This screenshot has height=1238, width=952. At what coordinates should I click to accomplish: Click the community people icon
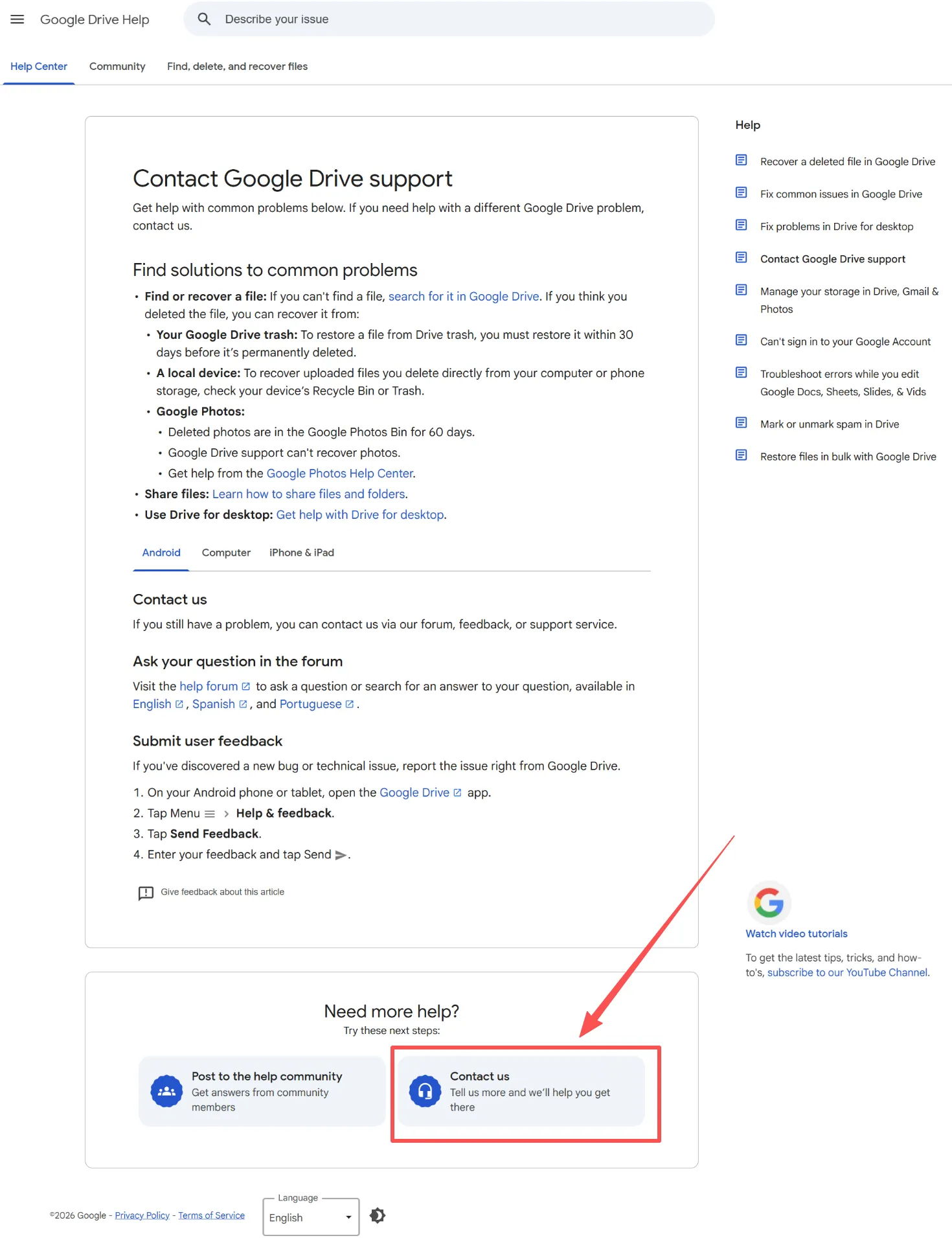point(166,1092)
